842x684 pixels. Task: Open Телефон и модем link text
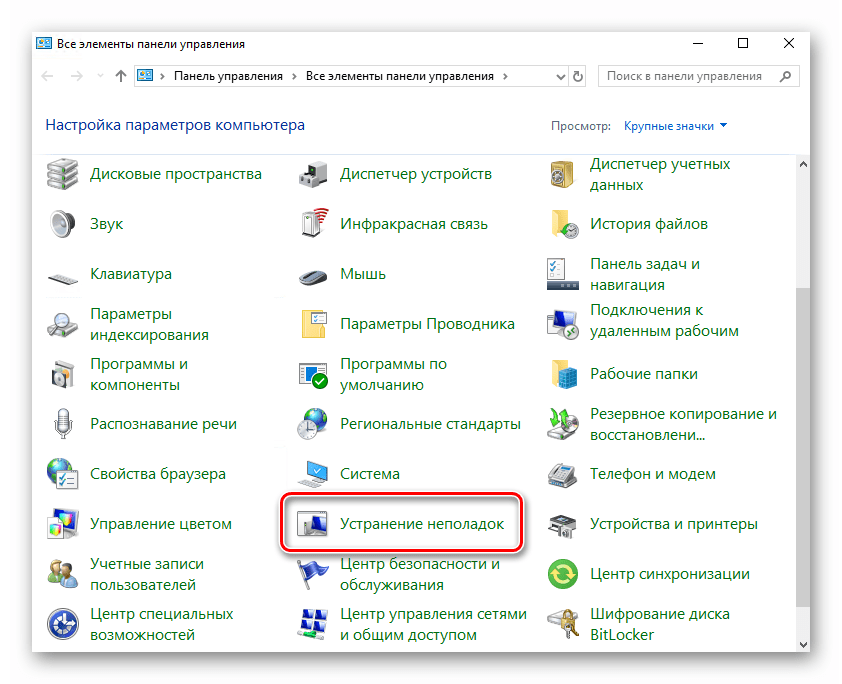652,474
